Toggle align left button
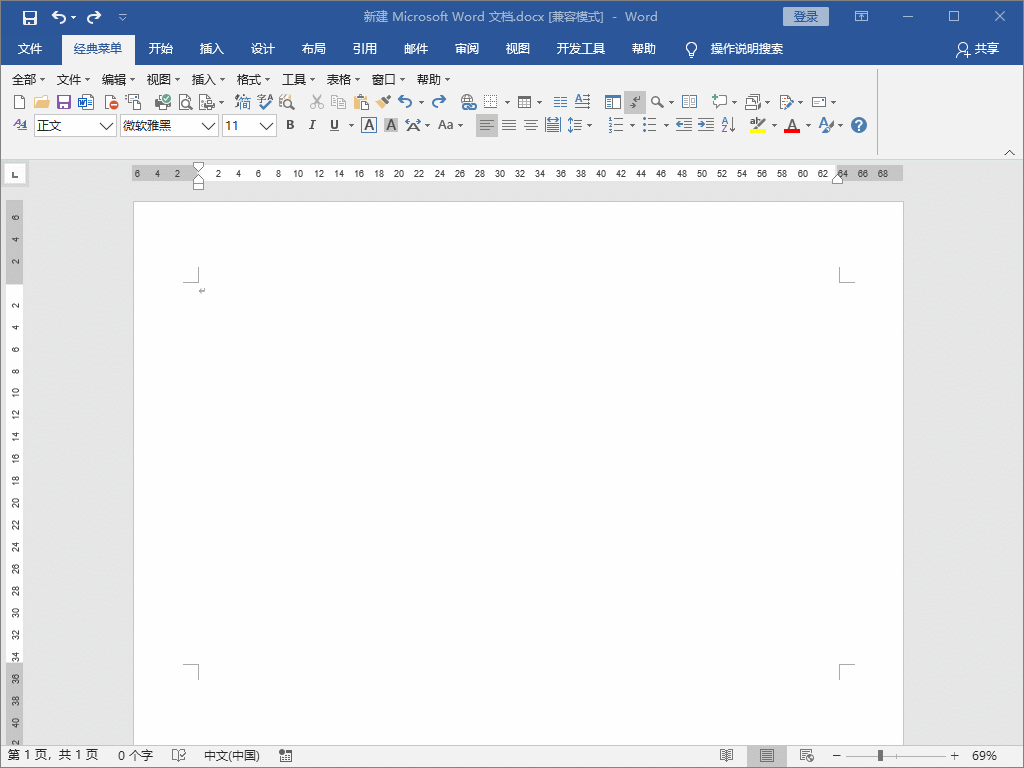The height and width of the screenshot is (768, 1024). 487,125
